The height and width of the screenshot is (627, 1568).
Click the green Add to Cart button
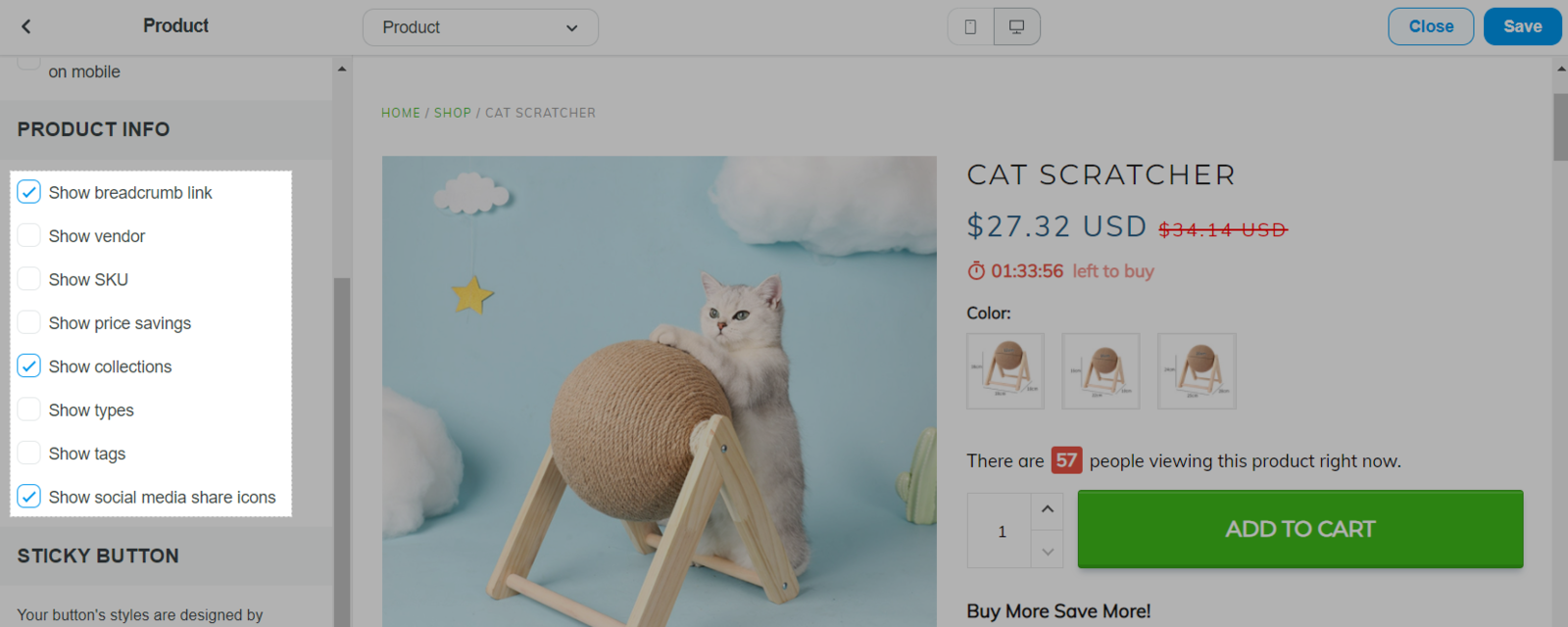tap(1299, 529)
